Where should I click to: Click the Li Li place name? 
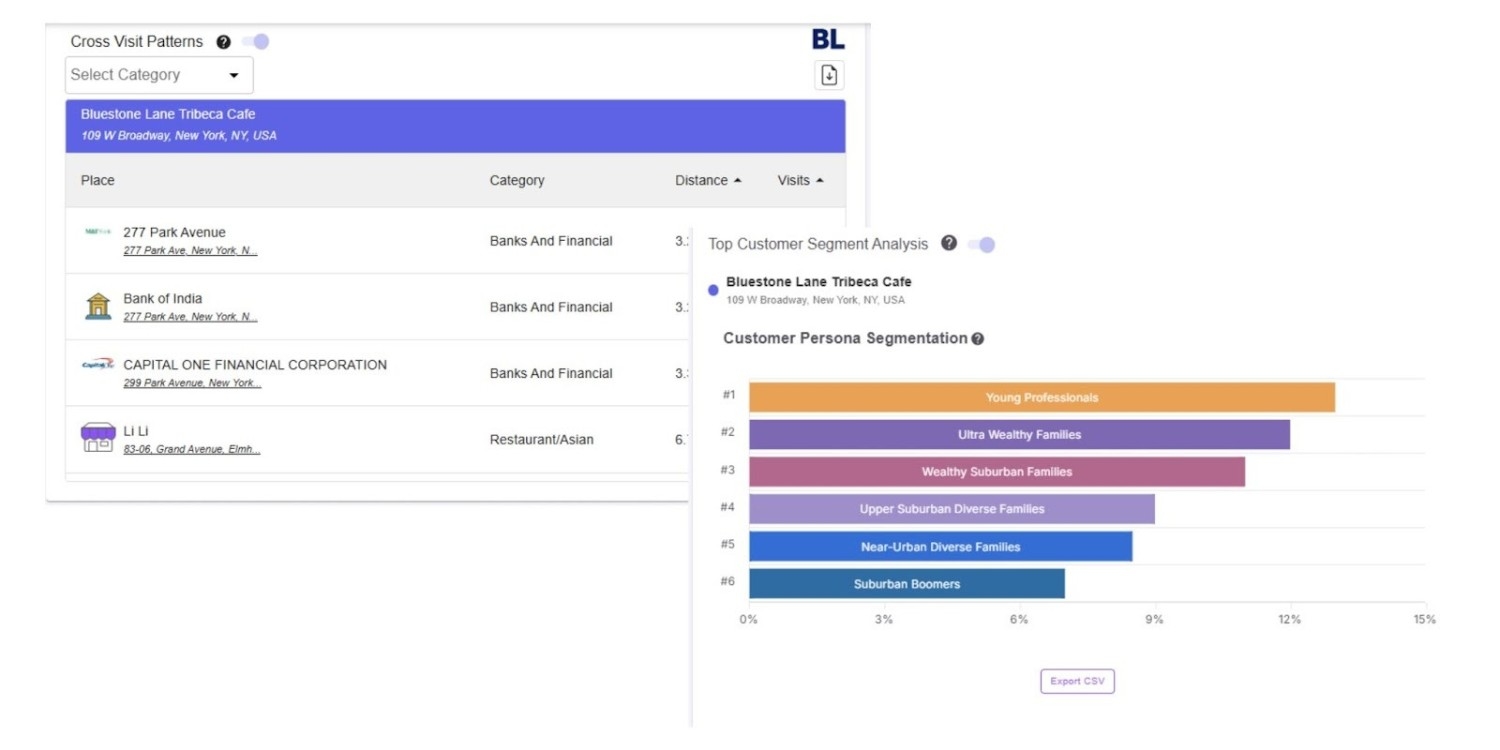(136, 431)
